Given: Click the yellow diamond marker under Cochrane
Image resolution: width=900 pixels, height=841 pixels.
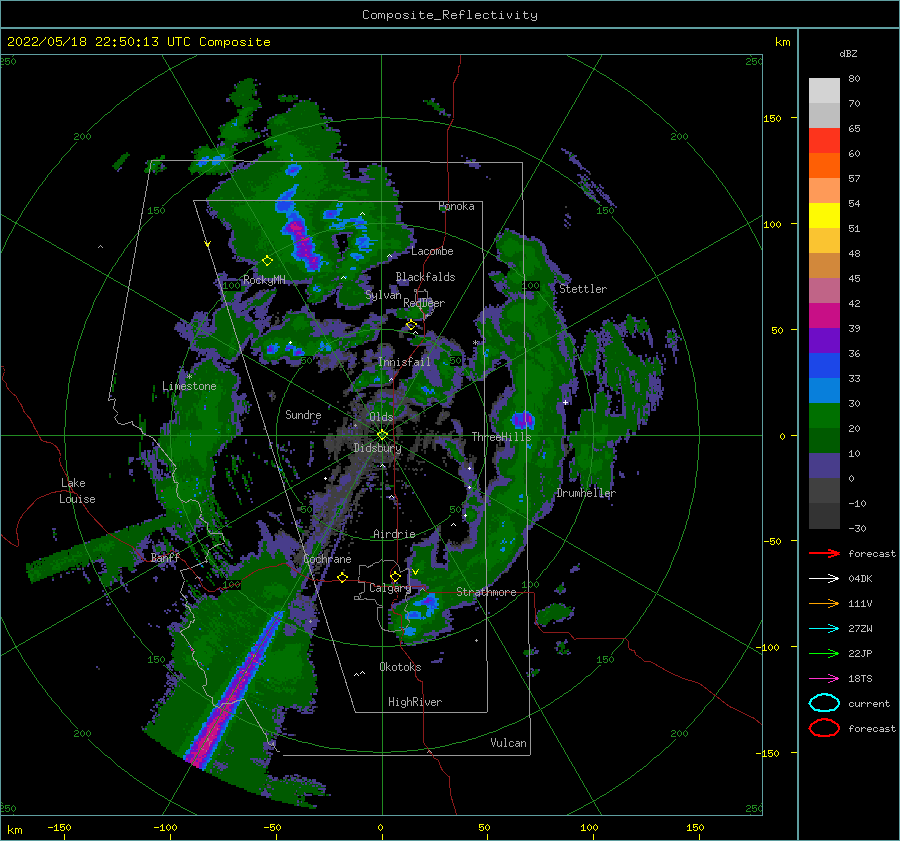Looking at the screenshot, I should [342, 577].
